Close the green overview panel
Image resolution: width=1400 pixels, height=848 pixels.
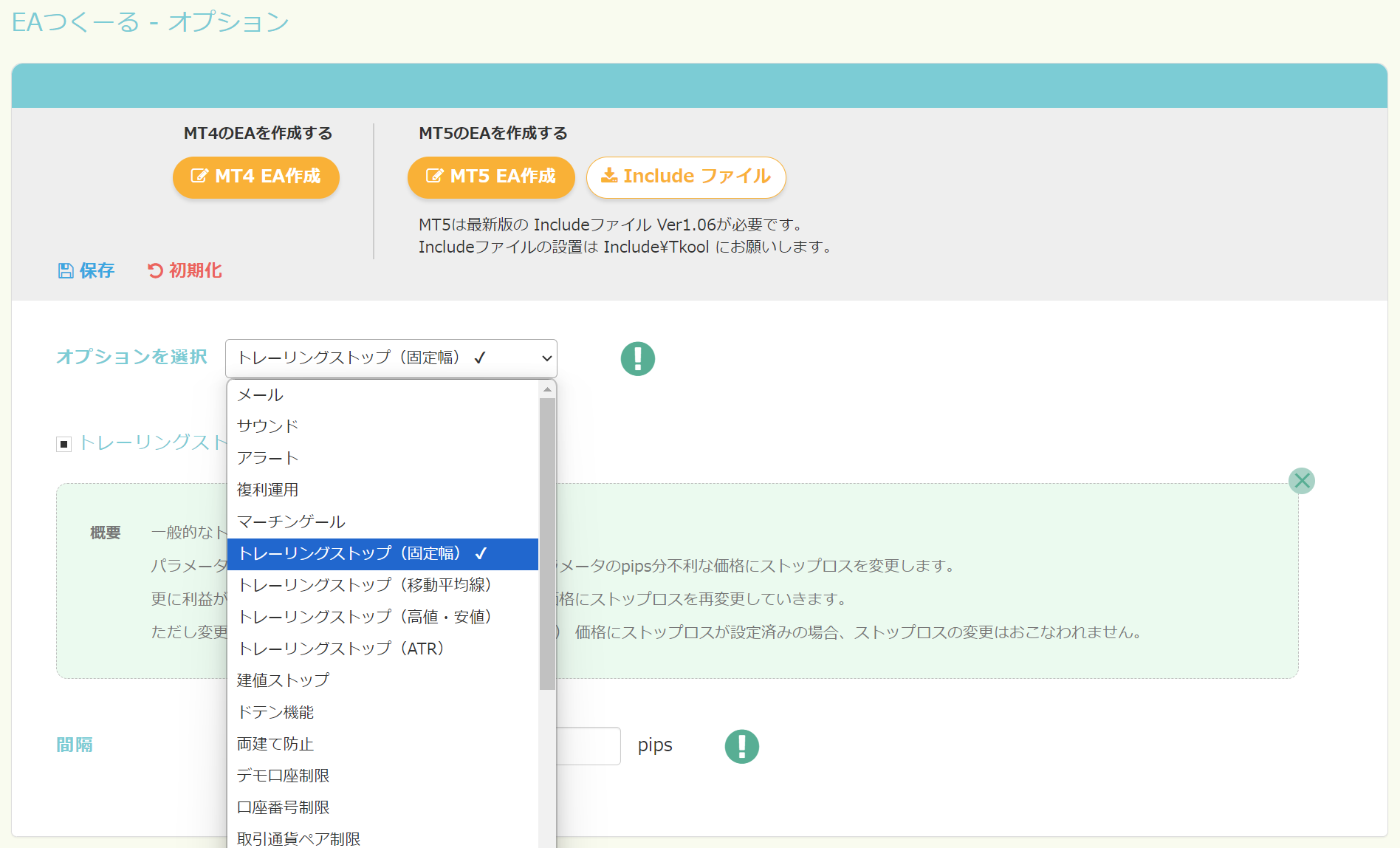[x=1301, y=481]
